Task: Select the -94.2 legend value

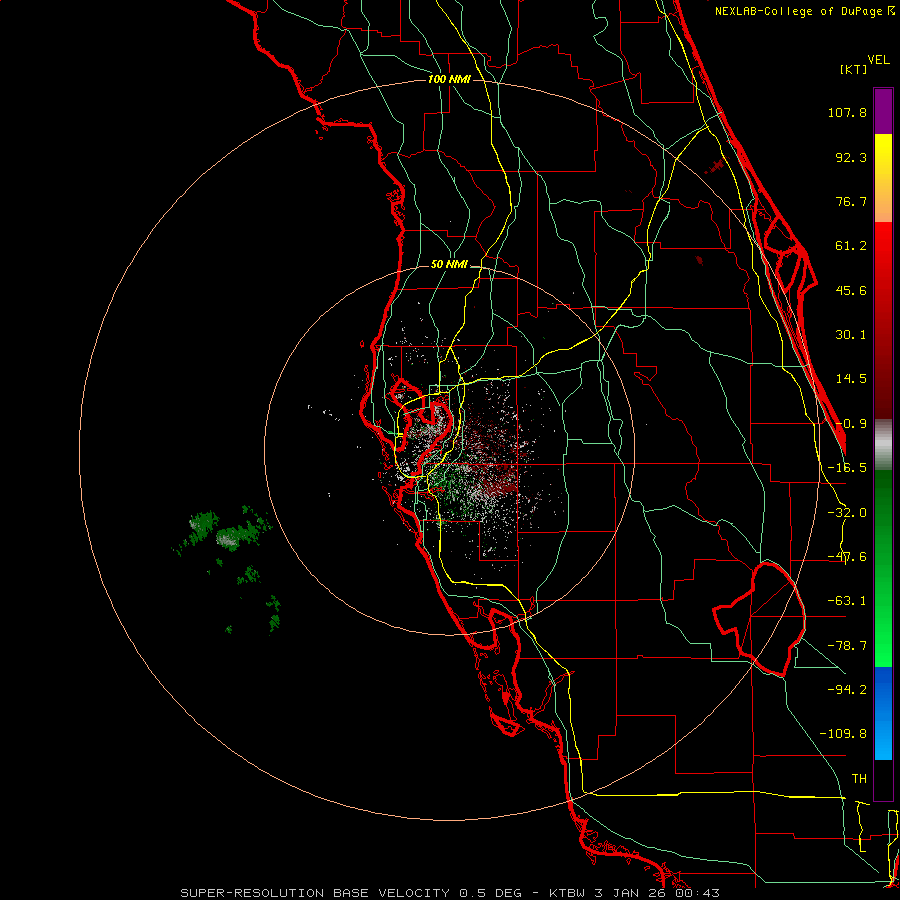Action: coord(847,689)
